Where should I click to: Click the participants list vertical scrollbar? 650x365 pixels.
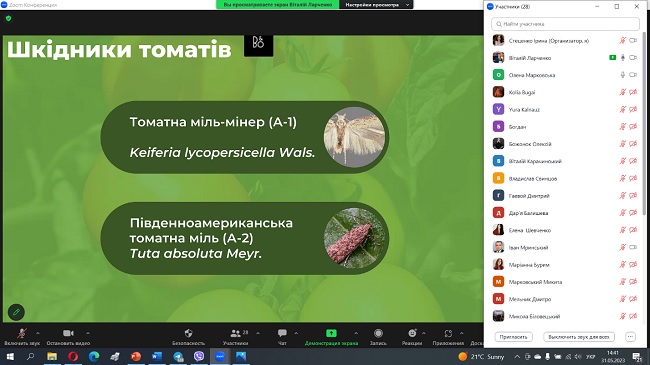tap(644, 123)
